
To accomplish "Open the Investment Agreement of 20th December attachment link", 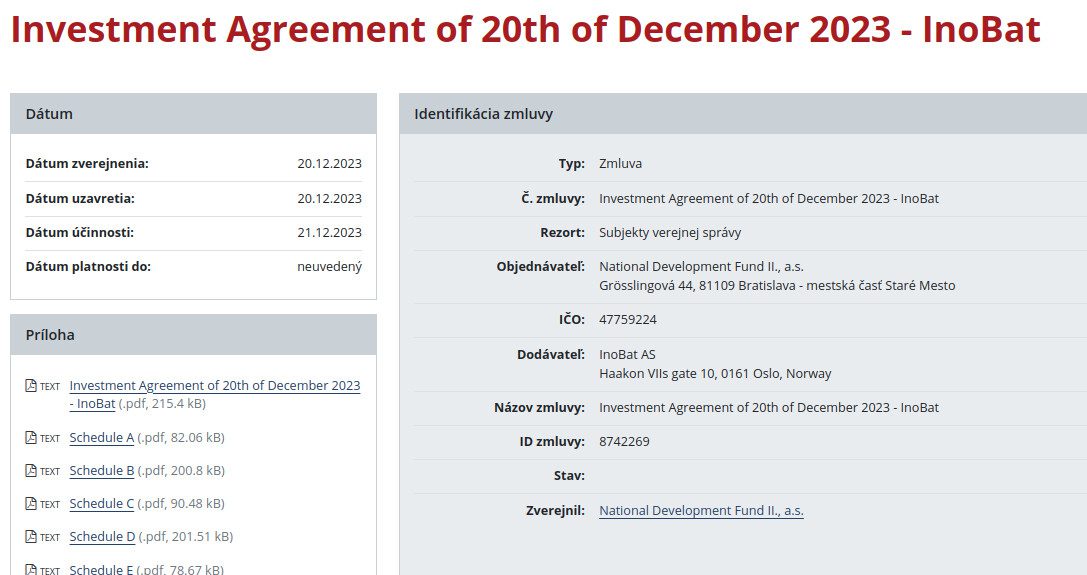I will coord(214,386).
